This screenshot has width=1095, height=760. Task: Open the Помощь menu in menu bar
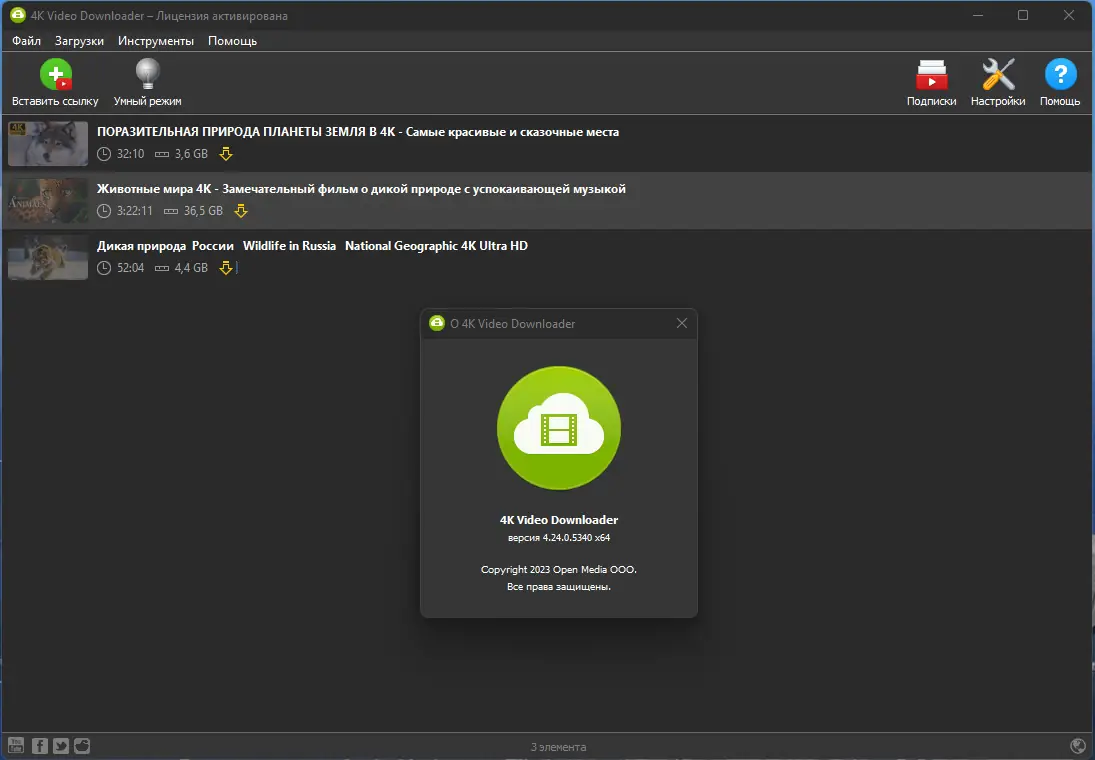coord(233,41)
